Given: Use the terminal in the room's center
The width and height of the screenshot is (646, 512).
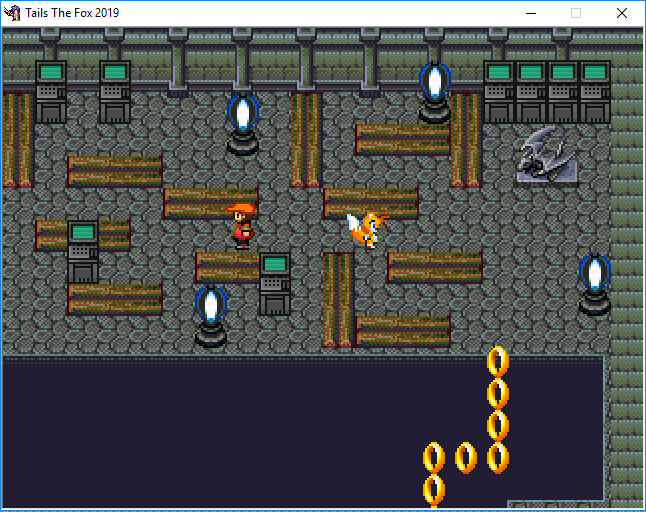Looking at the screenshot, I should [x=275, y=284].
